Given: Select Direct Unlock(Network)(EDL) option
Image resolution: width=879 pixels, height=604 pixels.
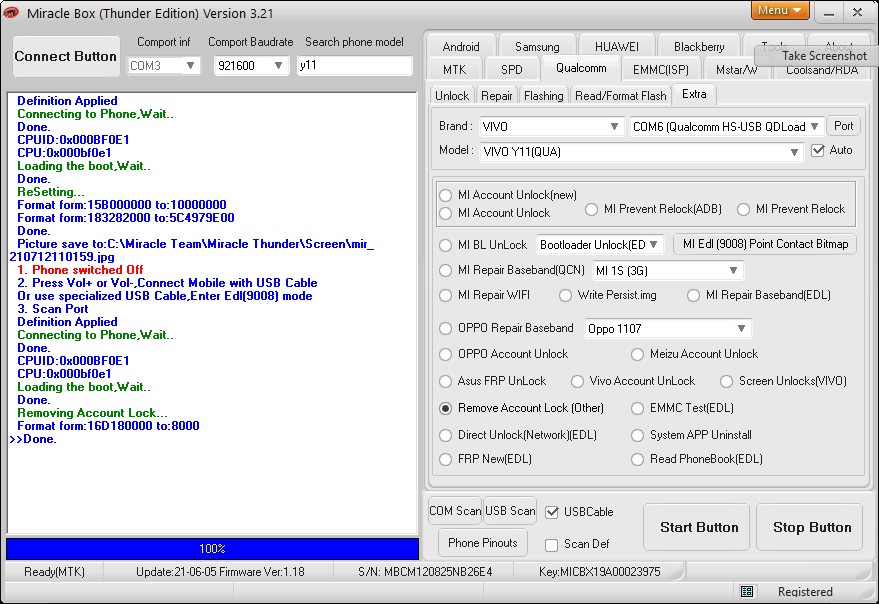Looking at the screenshot, I should [446, 435].
